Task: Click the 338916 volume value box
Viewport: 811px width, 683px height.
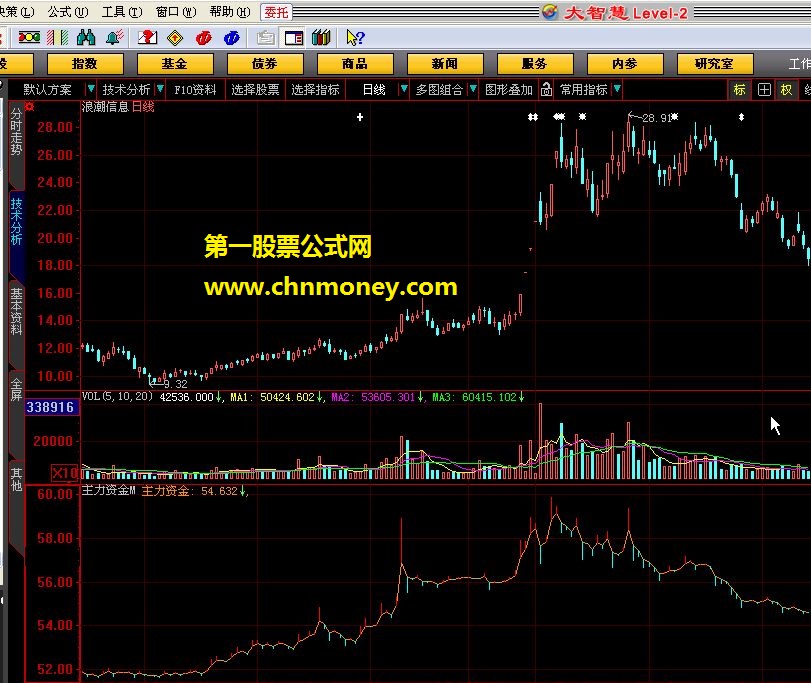Action: click(51, 407)
